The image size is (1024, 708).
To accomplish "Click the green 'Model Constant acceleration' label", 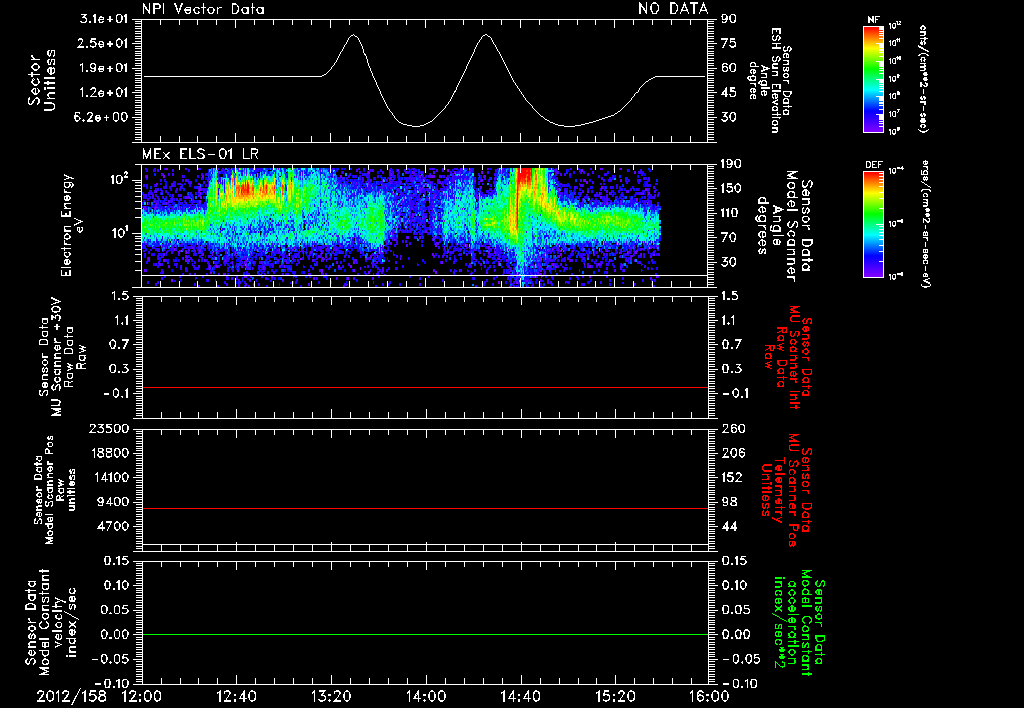I will click(799, 623).
